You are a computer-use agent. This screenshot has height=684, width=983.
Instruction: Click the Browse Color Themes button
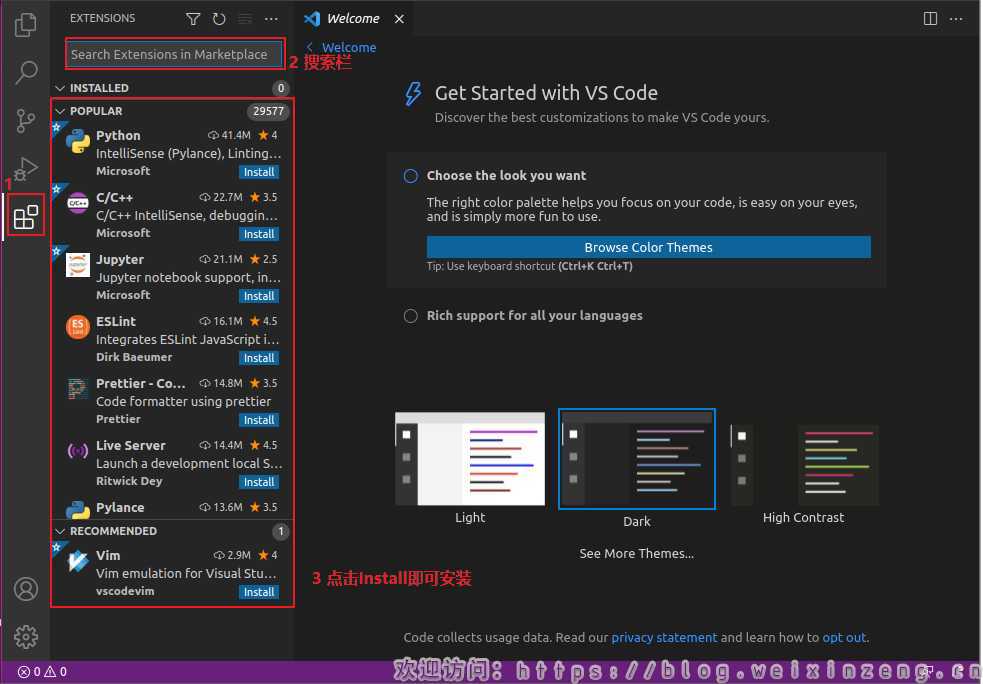[x=648, y=247]
